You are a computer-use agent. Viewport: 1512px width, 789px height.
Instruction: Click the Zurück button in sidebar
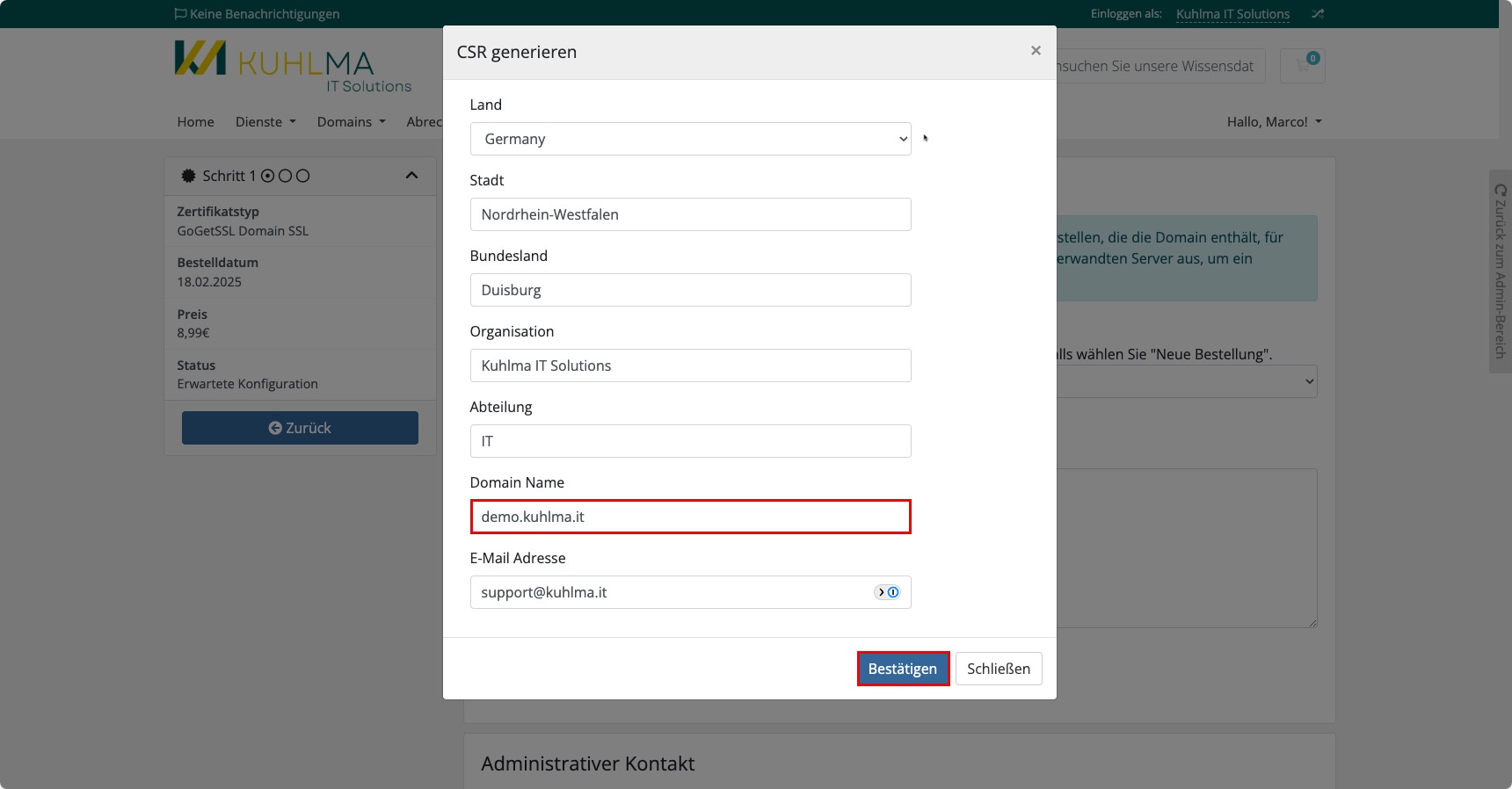coord(300,428)
